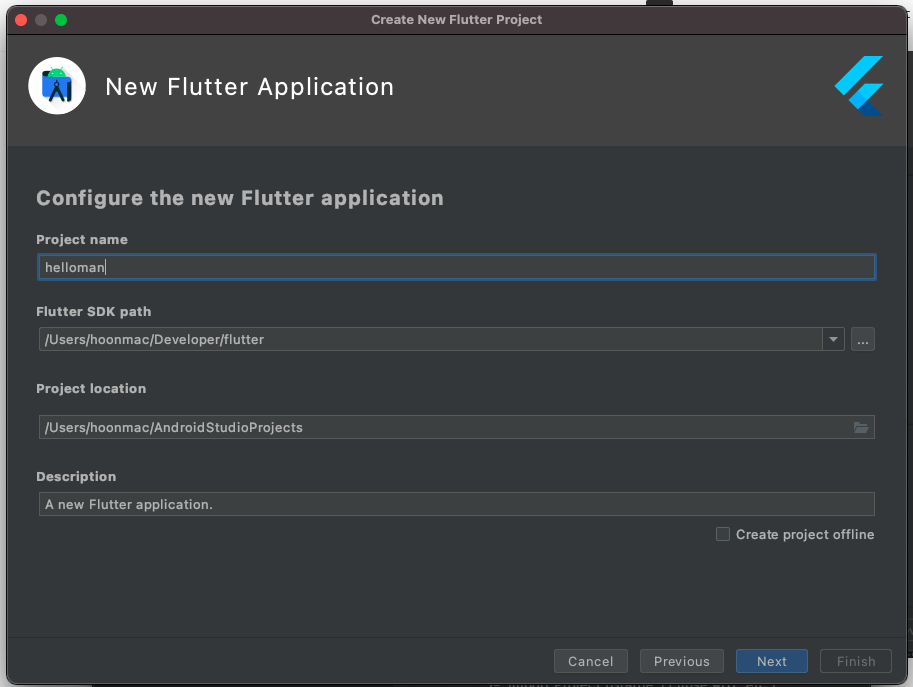Click the Flutter SDK path label

pyautogui.click(x=94, y=311)
